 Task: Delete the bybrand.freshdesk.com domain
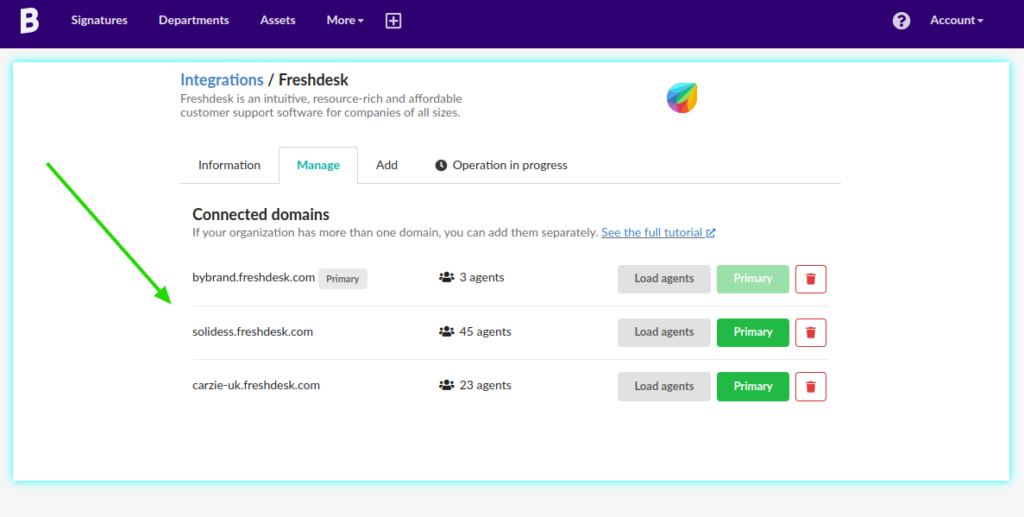pos(810,279)
